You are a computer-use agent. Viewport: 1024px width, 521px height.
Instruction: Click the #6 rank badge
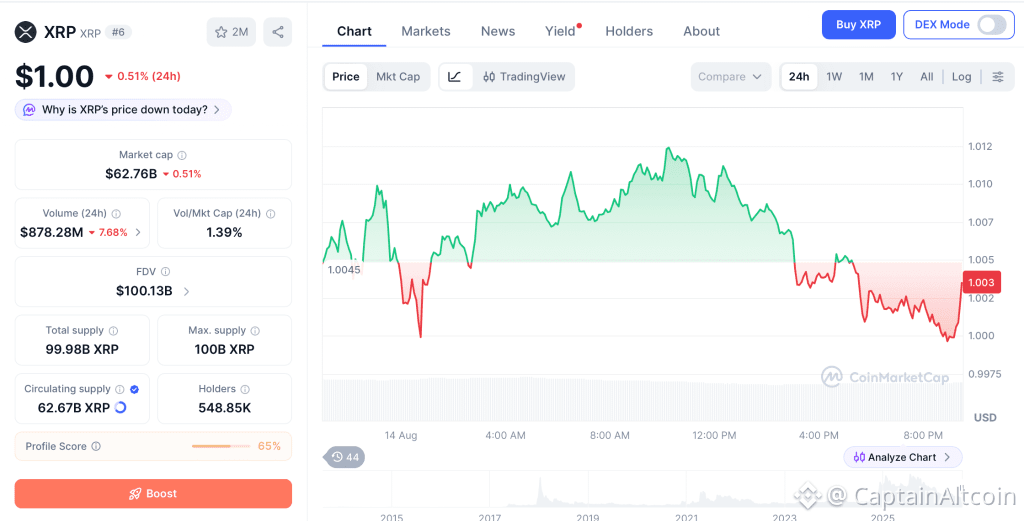click(x=118, y=32)
